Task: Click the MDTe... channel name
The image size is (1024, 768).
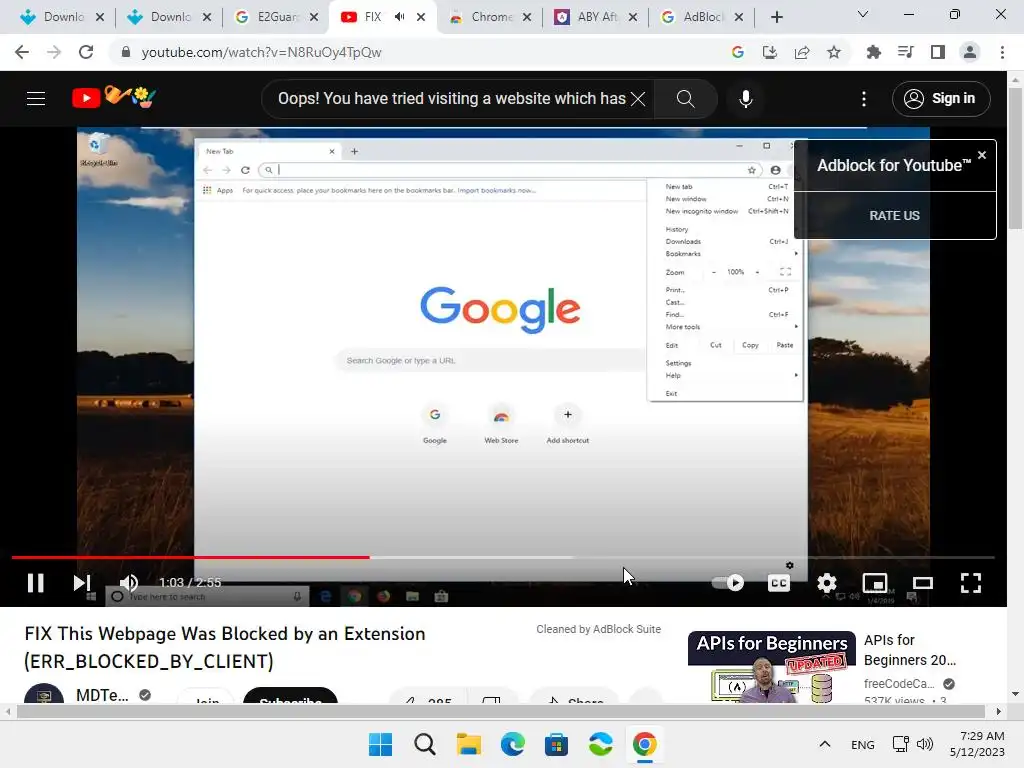Action: point(102,695)
